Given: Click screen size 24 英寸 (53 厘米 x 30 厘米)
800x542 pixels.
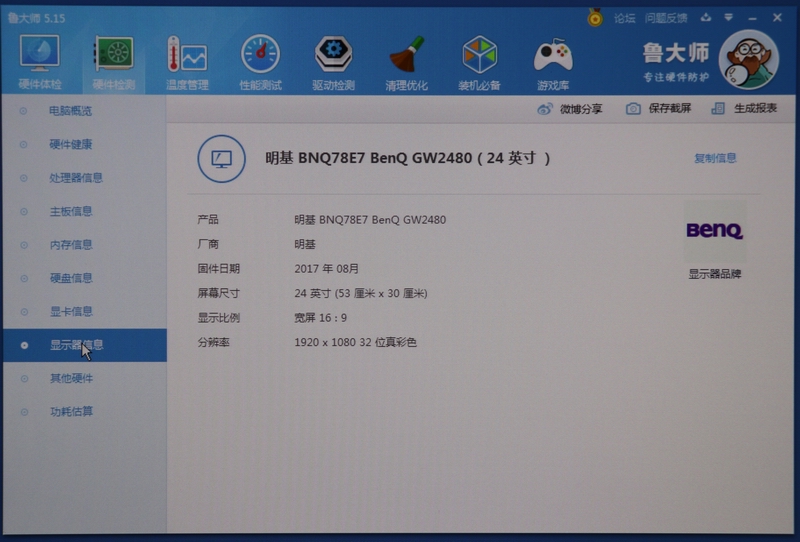Looking at the screenshot, I should point(361,293).
